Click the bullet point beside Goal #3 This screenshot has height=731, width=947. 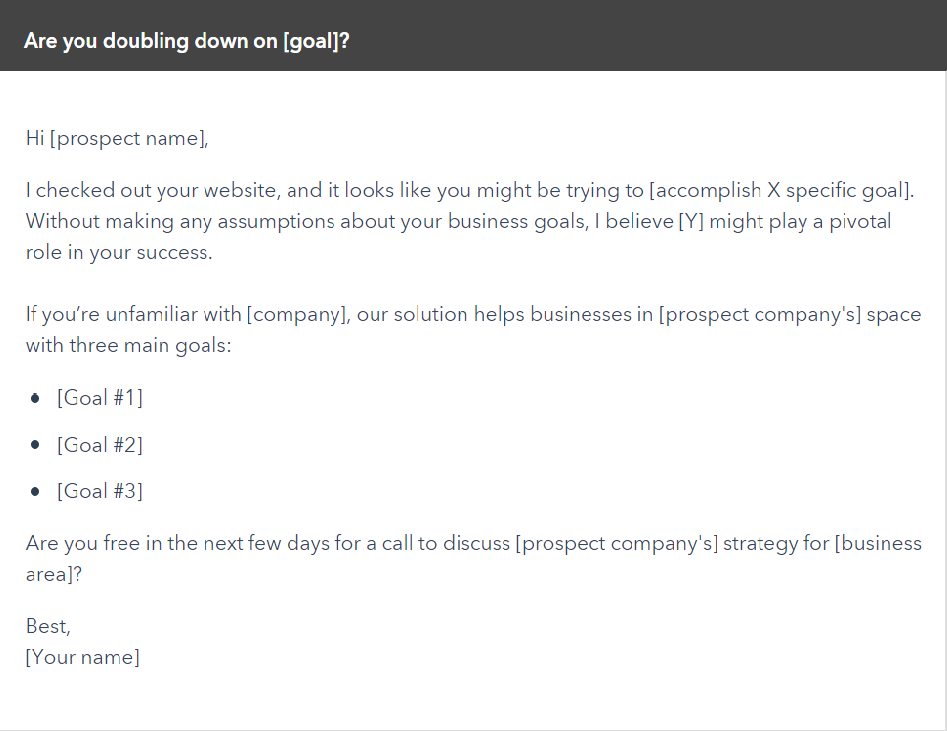[35, 492]
